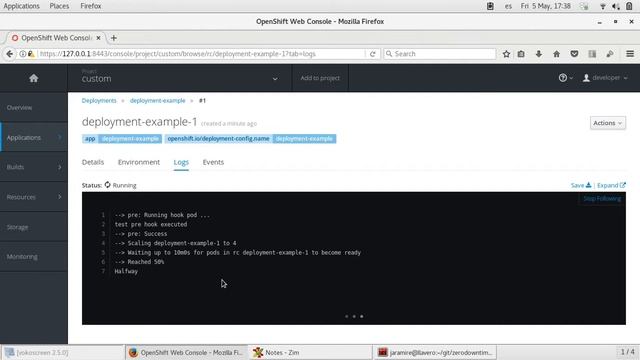Click Add to project button

pos(320,78)
